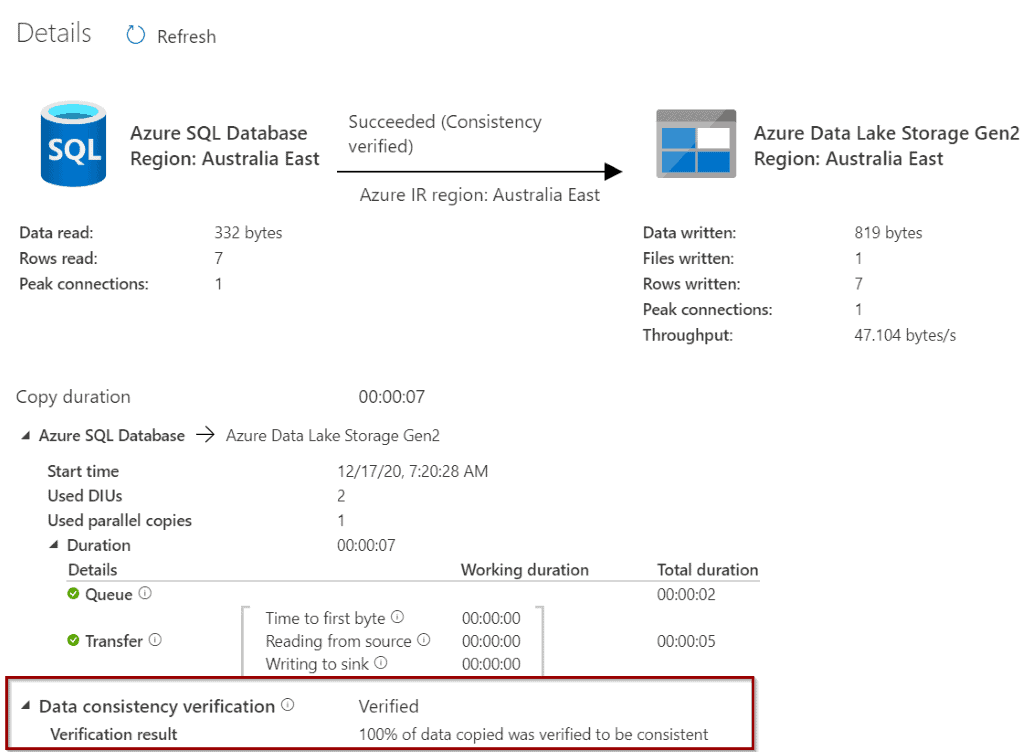This screenshot has height=752, width=1024.
Task: Click info icon beside Reading from source
Action: [423, 641]
